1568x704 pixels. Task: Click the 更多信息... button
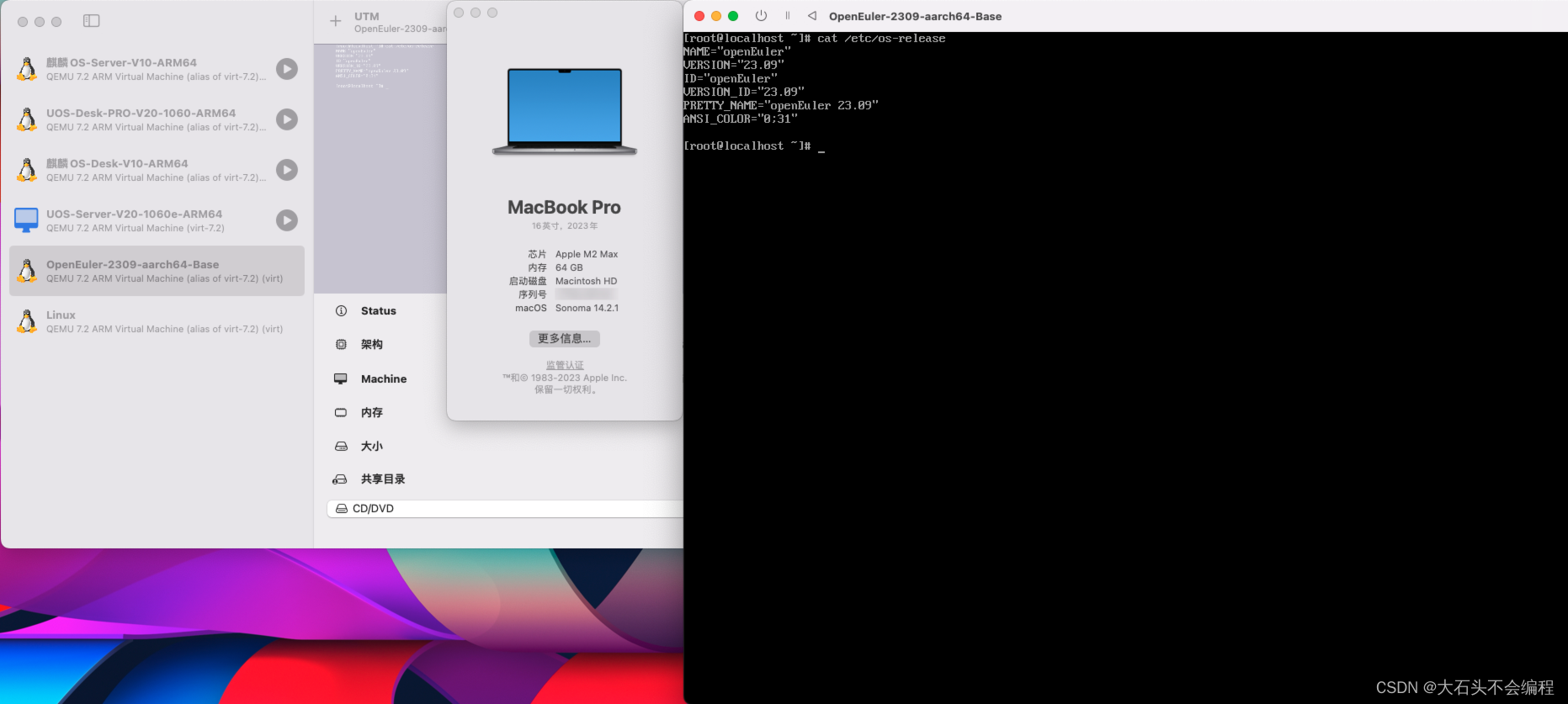pos(565,338)
